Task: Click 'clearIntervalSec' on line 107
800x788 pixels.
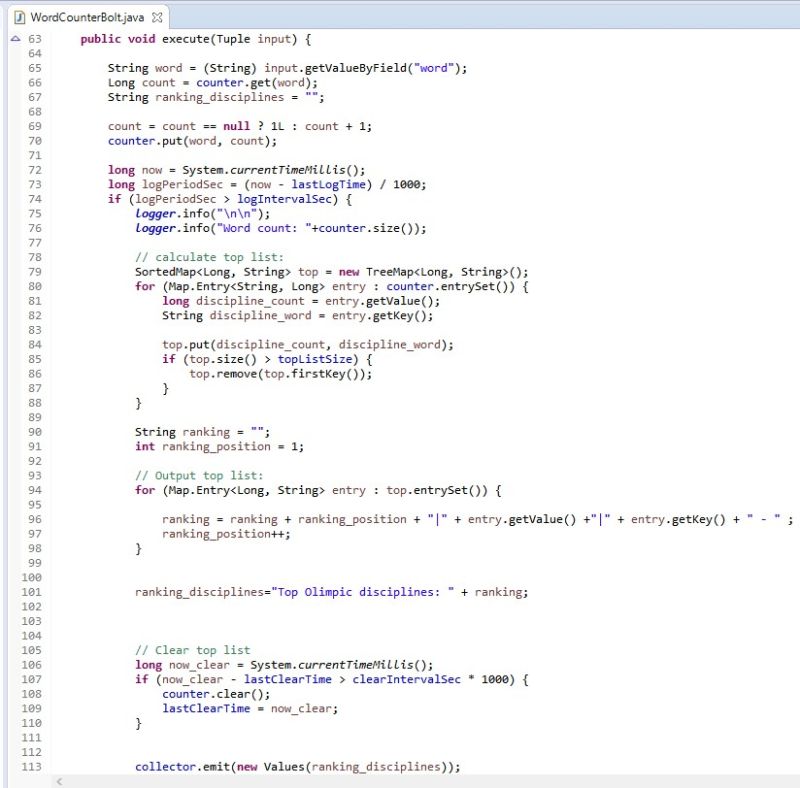Action: 407,679
